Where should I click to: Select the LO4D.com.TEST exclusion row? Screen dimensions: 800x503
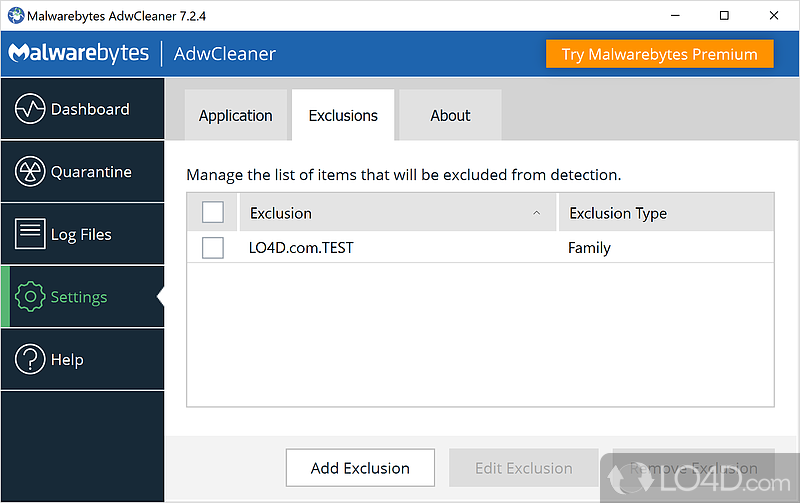click(x=400, y=248)
